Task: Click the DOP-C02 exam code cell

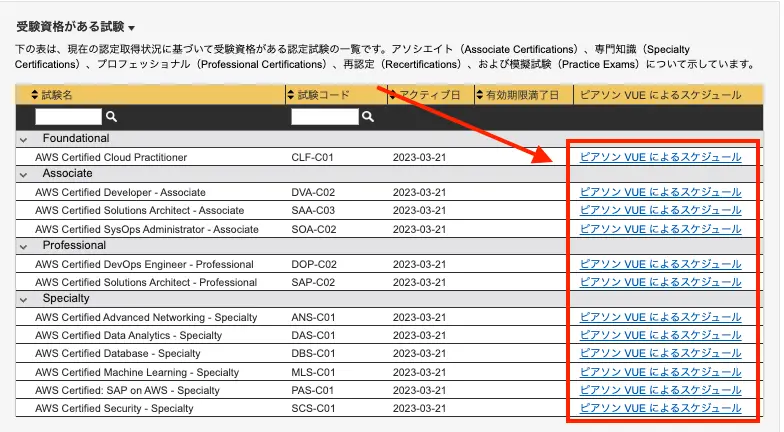Action: 314,264
